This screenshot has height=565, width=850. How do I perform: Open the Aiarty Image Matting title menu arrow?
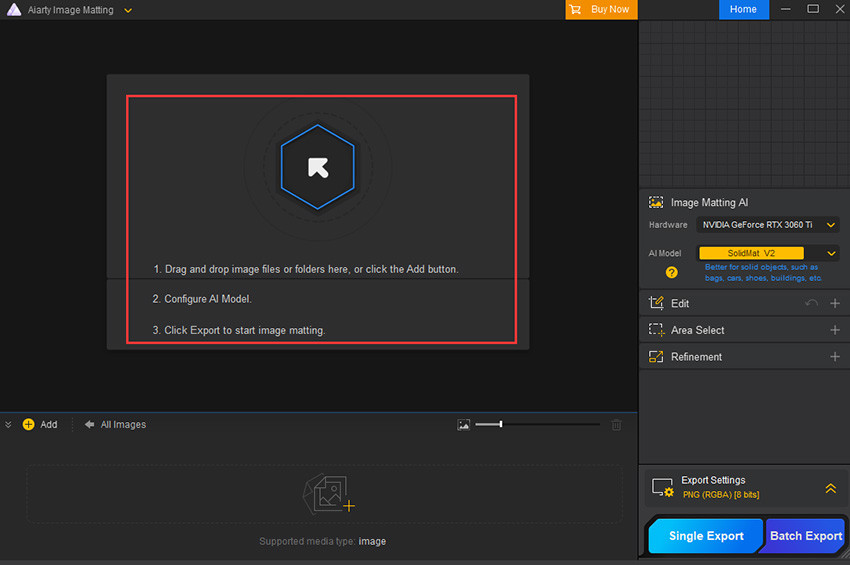[x=128, y=10]
